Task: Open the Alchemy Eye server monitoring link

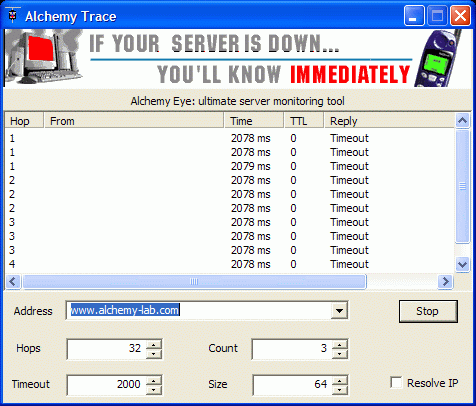Action: (x=237, y=101)
